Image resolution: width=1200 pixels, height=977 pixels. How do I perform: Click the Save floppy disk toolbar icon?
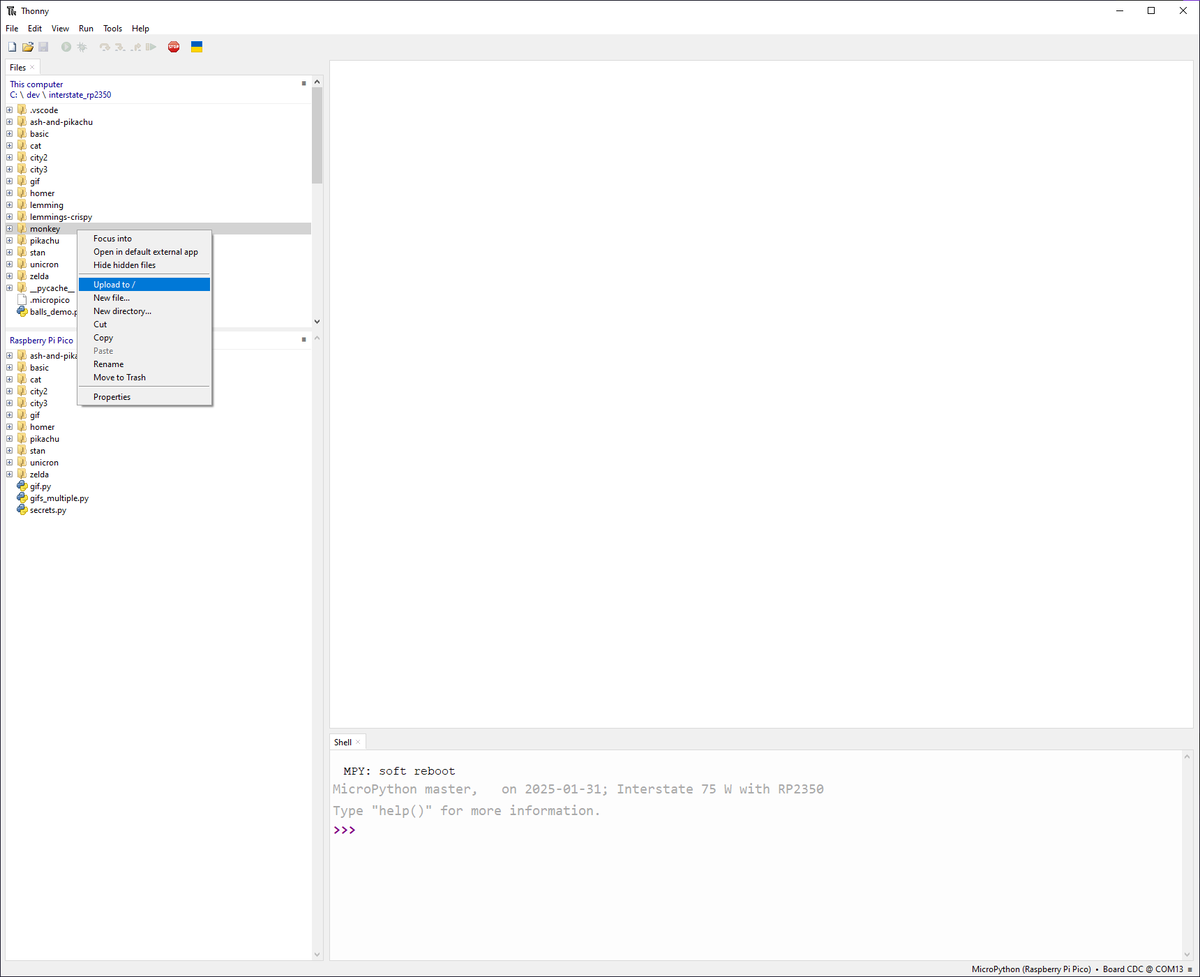click(43, 47)
